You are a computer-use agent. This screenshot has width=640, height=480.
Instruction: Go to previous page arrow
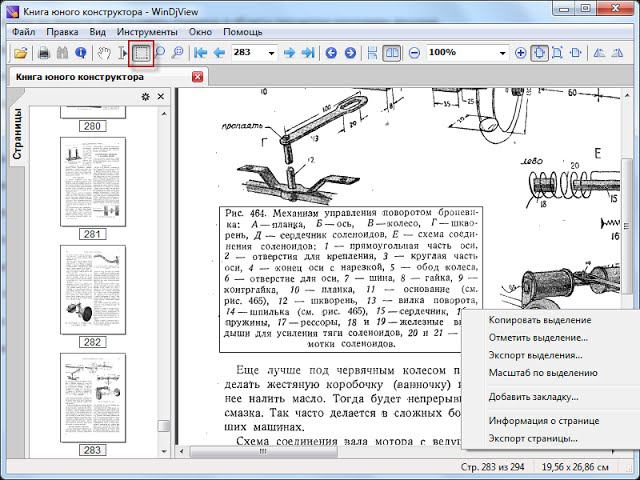219,53
